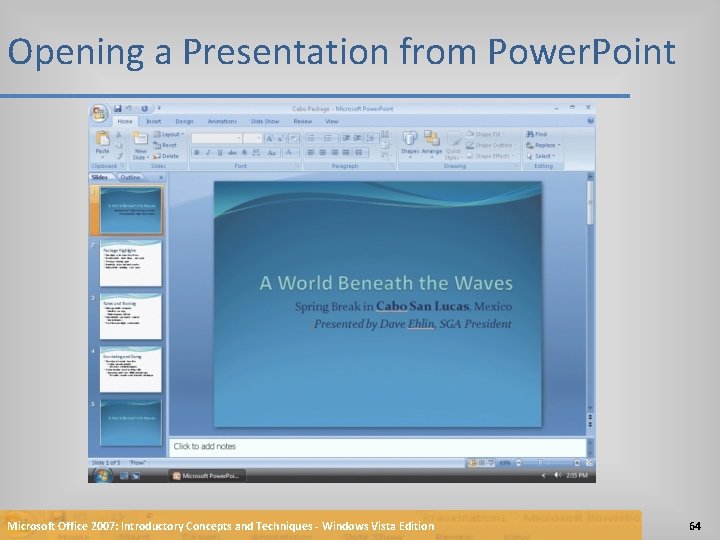The image size is (720, 540).
Task: Select slide 5 thumbnail
Action: coord(131,422)
